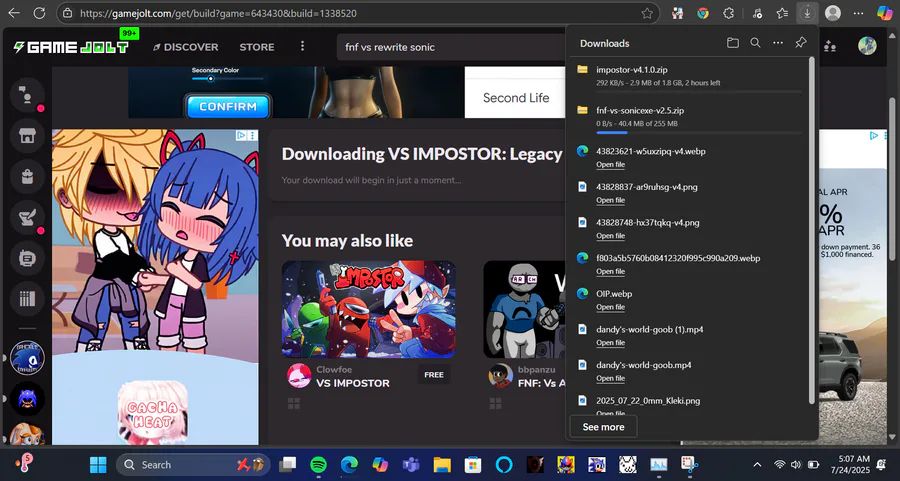Open Spotify from the taskbar
The image size is (900, 481).
coord(319,464)
